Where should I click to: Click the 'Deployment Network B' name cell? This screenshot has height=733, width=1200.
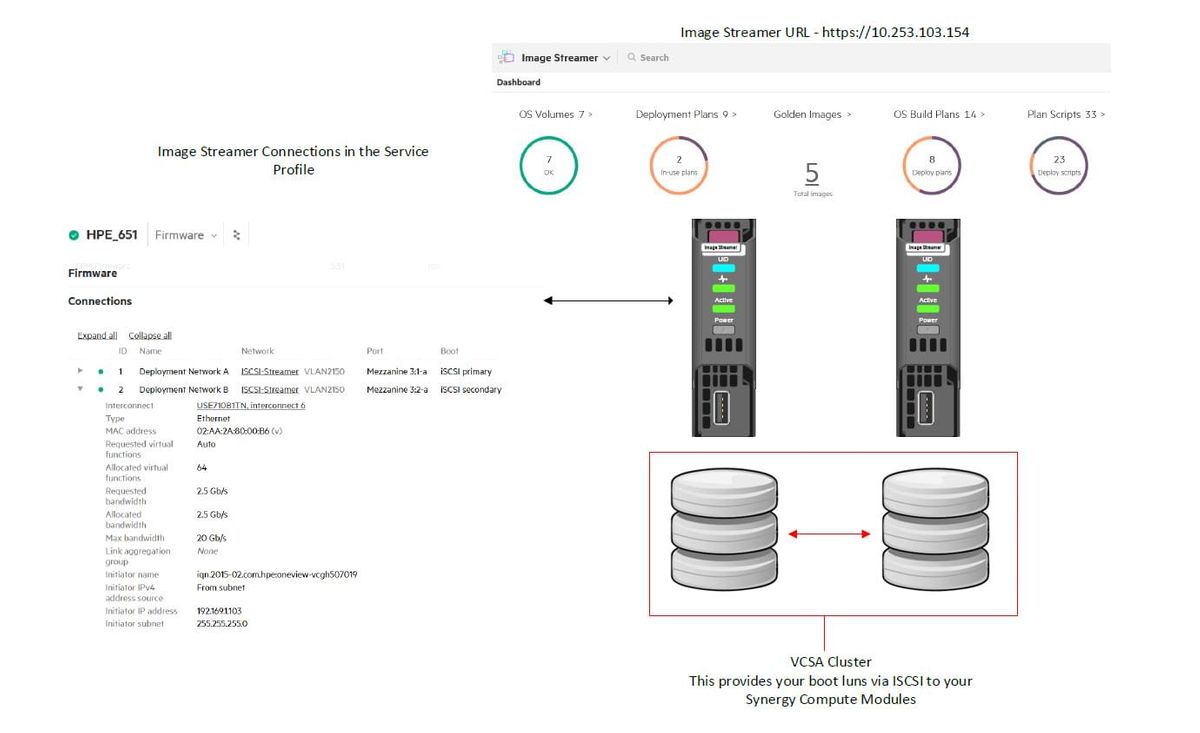(x=184, y=390)
